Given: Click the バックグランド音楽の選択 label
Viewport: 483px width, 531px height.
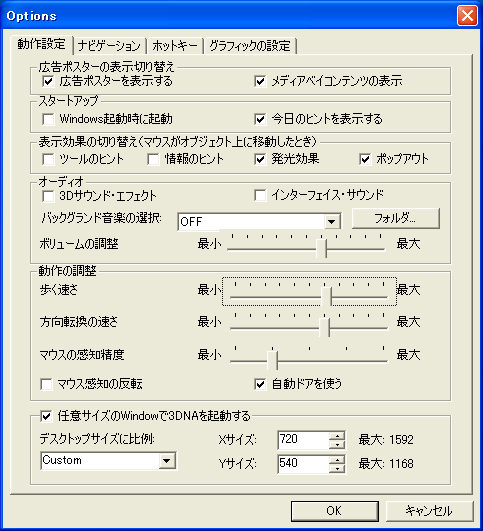Looking at the screenshot, I should (101, 218).
